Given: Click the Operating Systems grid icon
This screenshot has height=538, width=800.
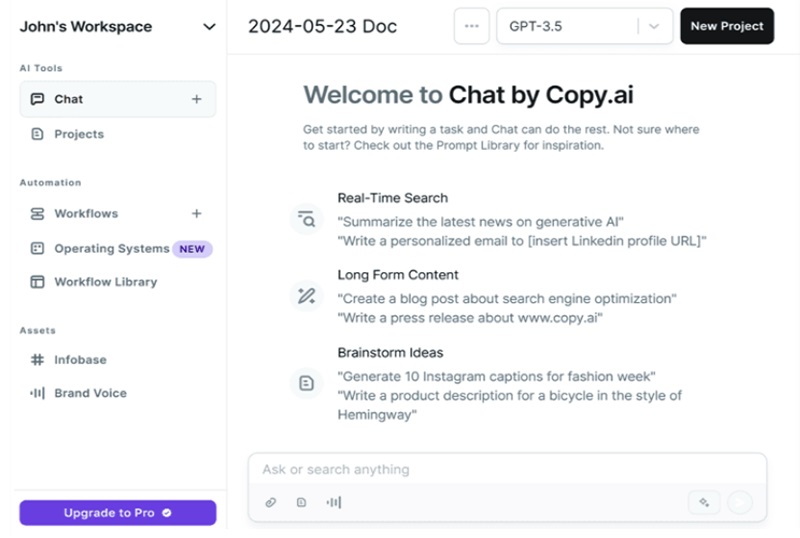Looking at the screenshot, I should 37,249.
